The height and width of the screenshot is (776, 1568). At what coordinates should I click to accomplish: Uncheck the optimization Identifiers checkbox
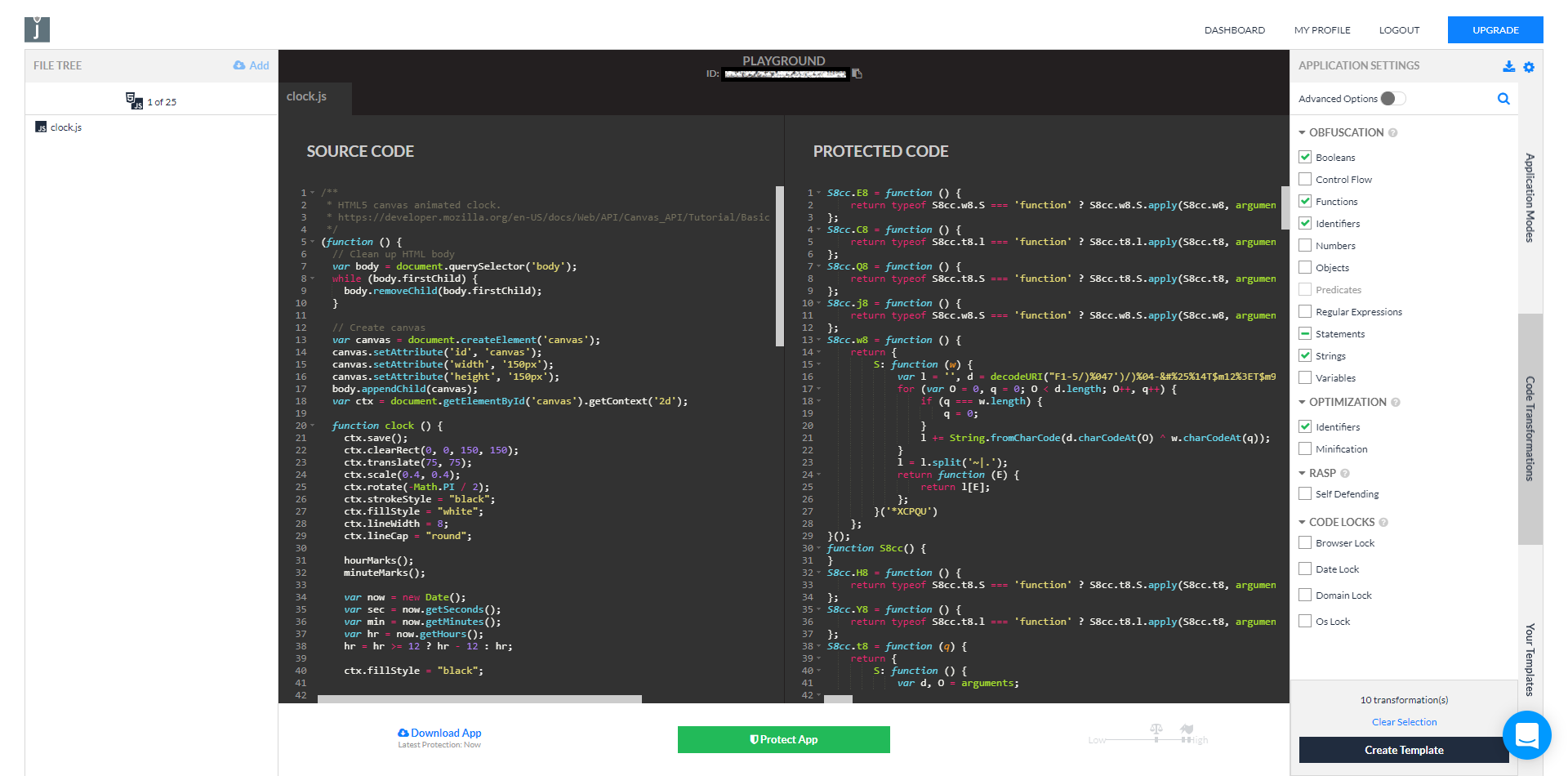1305,426
